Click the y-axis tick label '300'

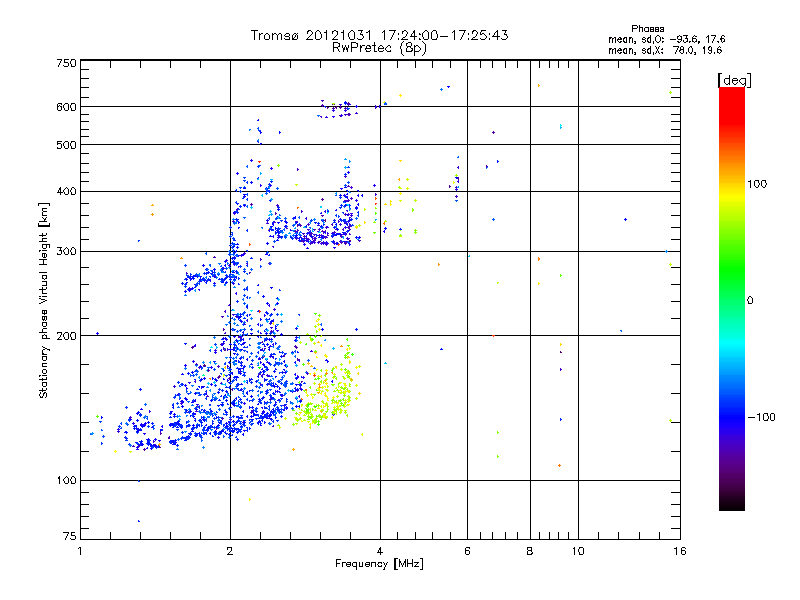coord(66,251)
